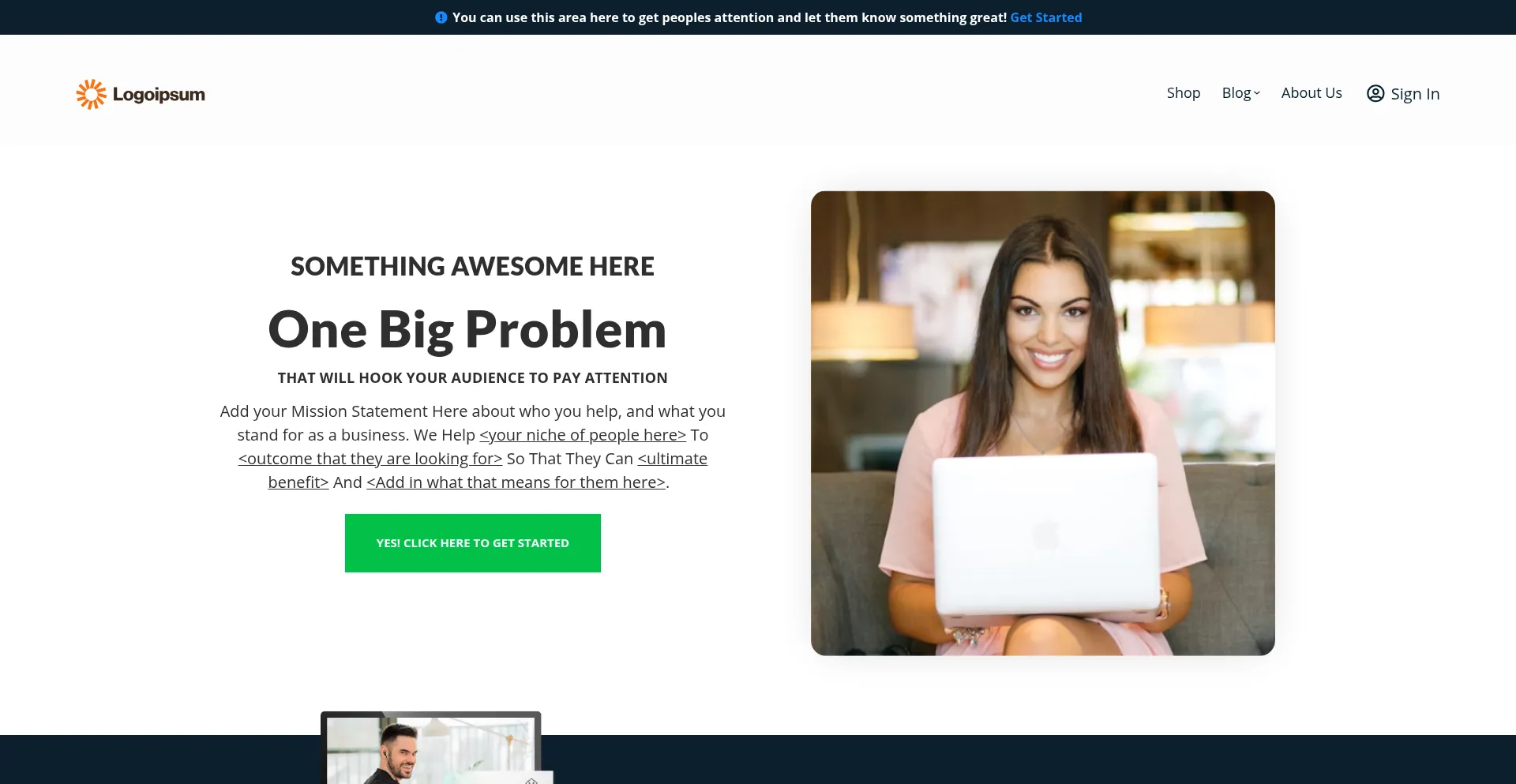Go to the About Us page
This screenshot has width=1516, height=784.
tap(1311, 93)
